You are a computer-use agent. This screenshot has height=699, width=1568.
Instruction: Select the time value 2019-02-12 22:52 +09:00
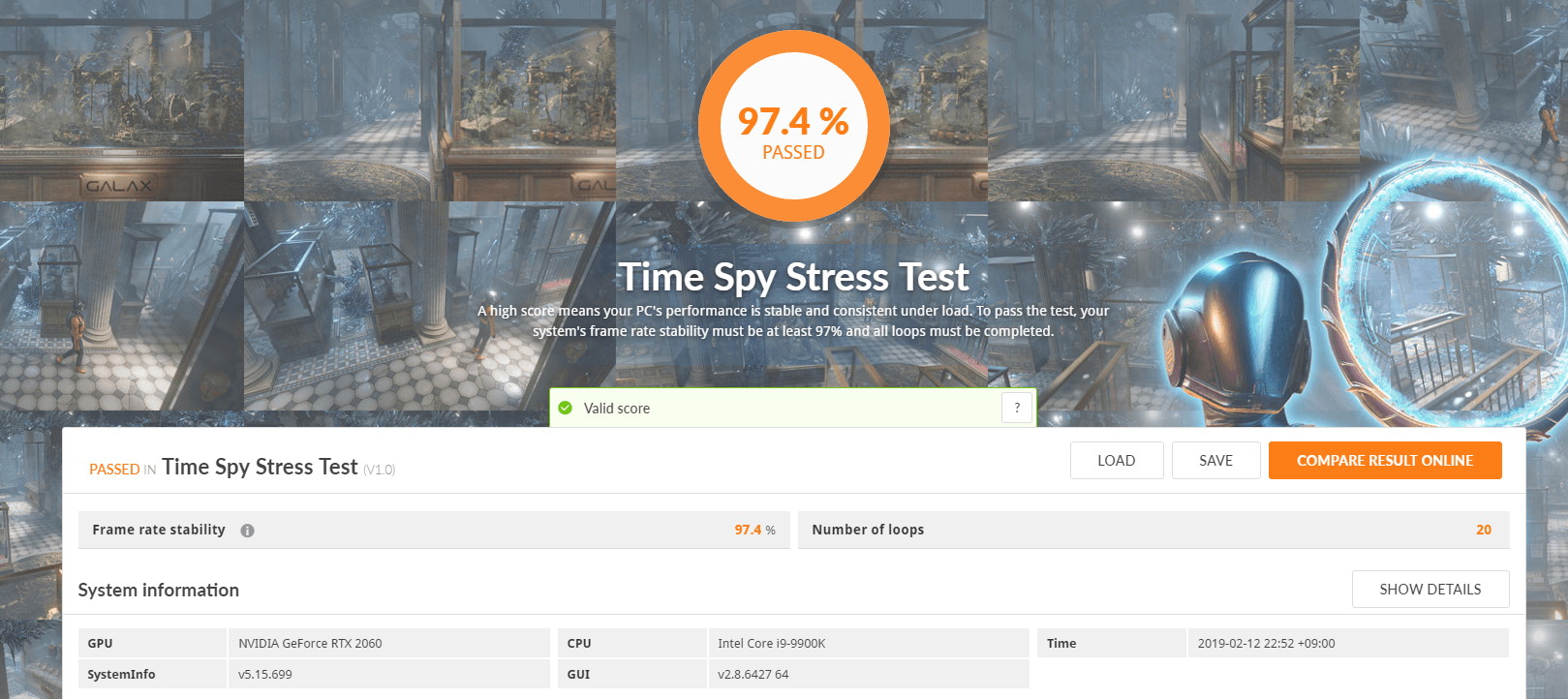pos(1266,643)
